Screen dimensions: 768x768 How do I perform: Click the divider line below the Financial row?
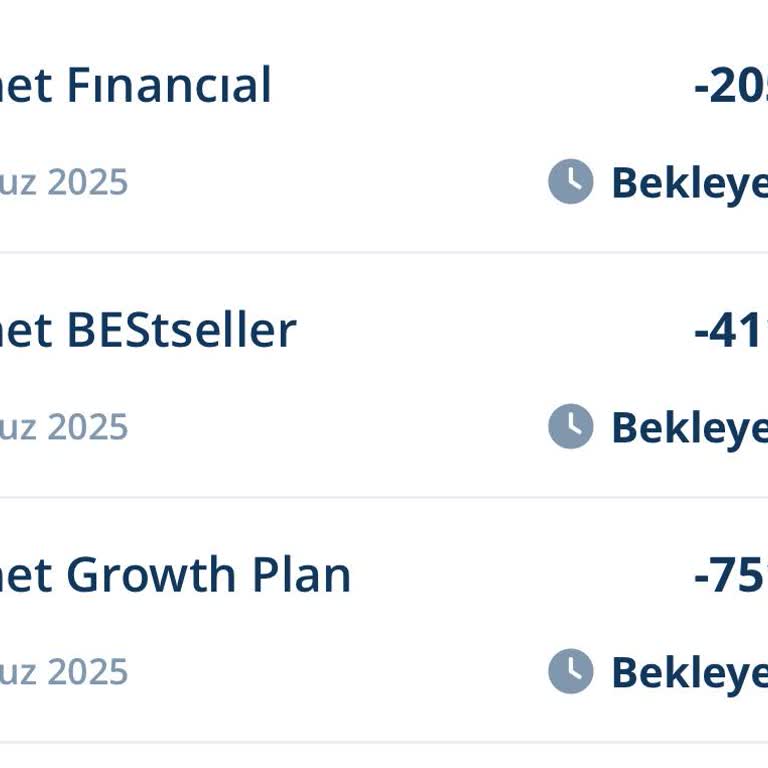pyautogui.click(x=384, y=253)
